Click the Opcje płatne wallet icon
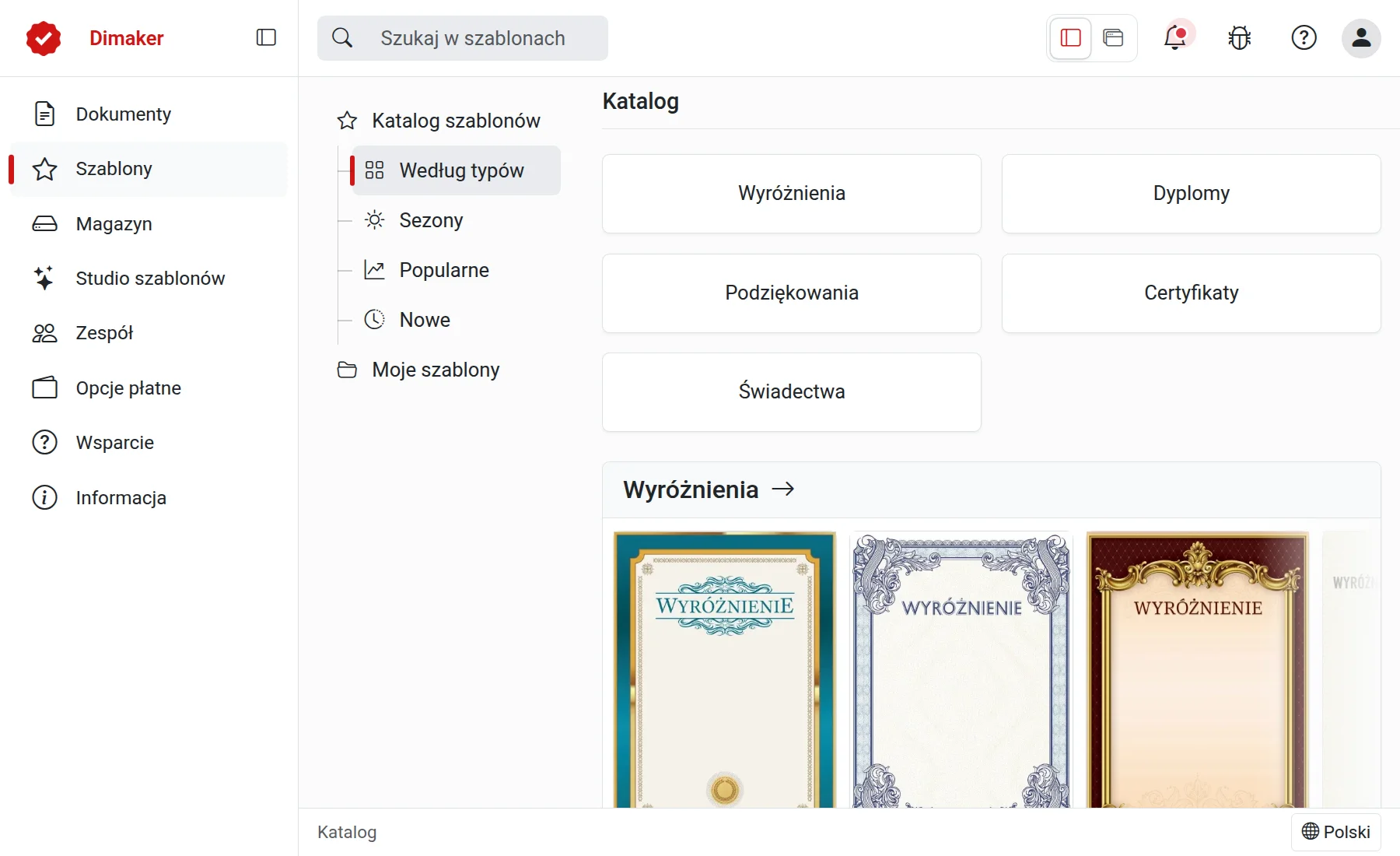Screen dimensions: 1400x856 (x=44, y=388)
